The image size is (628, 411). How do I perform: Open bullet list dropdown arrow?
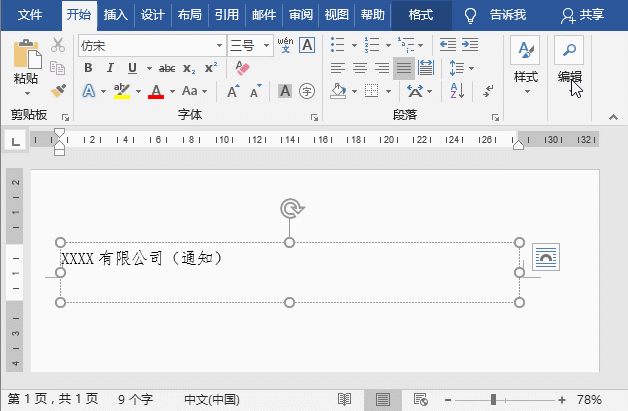click(354, 45)
